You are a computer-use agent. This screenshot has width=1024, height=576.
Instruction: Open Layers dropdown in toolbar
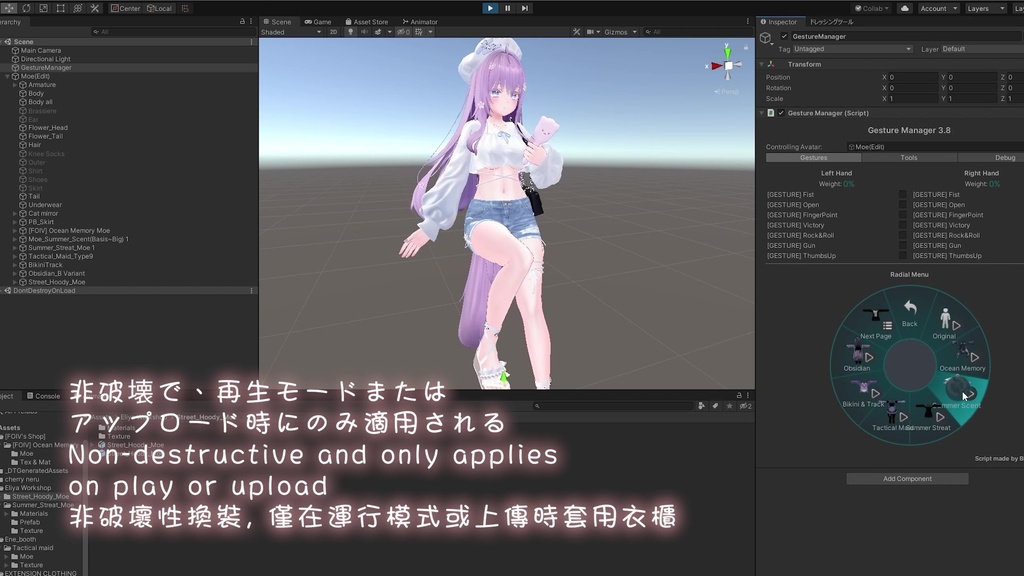(x=984, y=8)
